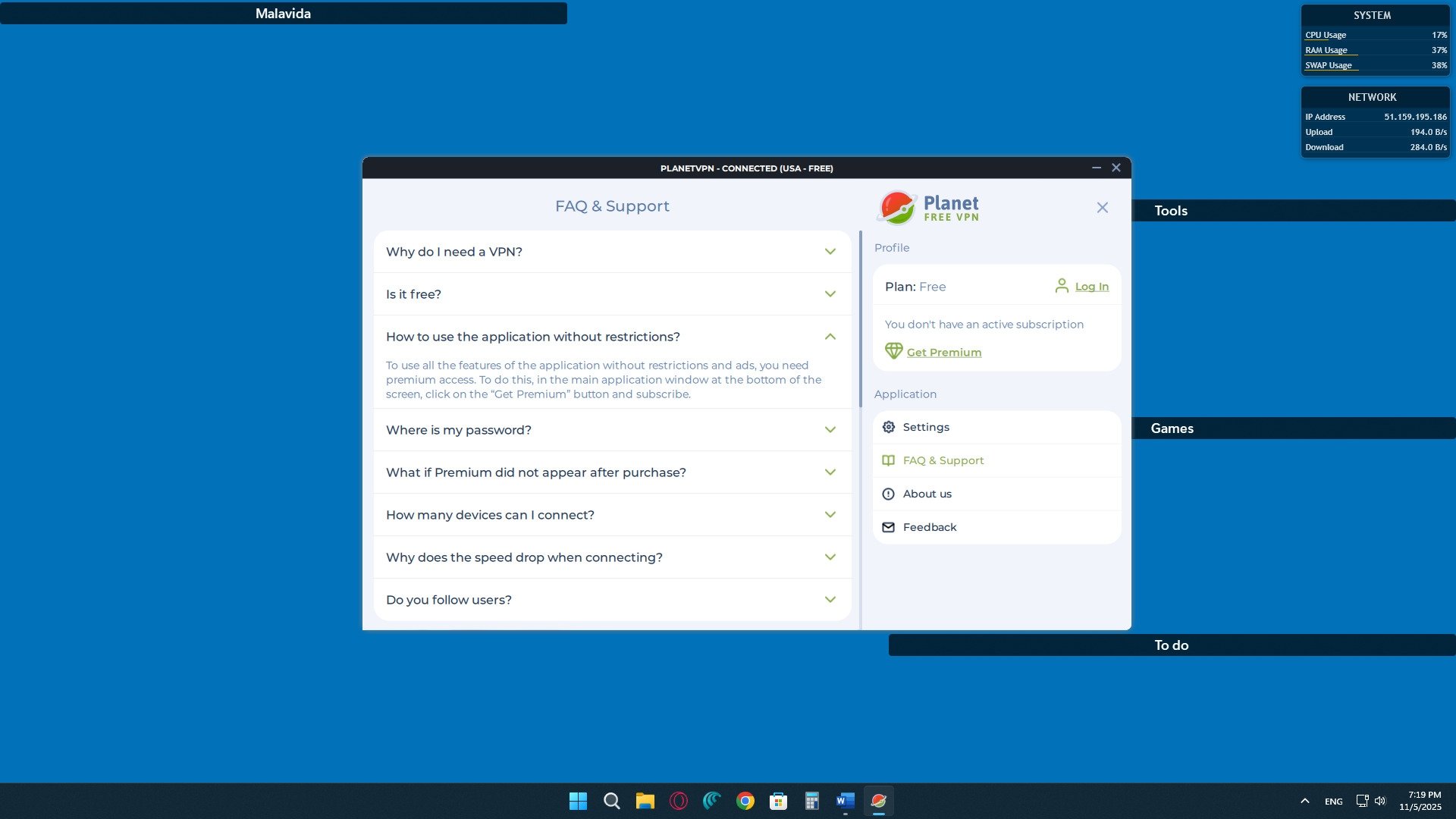Click the About us info icon
The width and height of the screenshot is (1456, 819).
point(888,493)
